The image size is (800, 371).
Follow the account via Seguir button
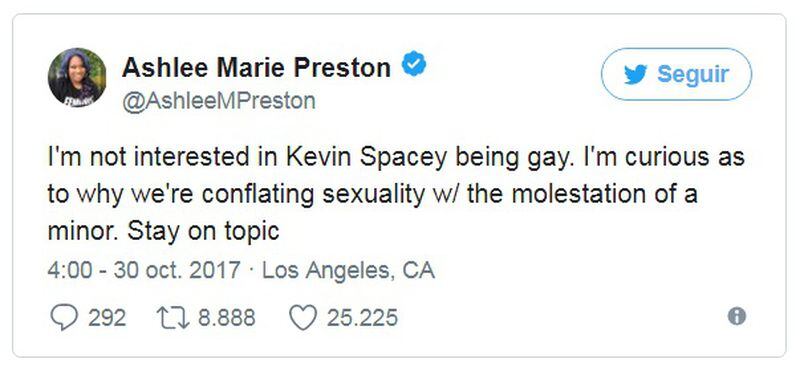point(676,75)
